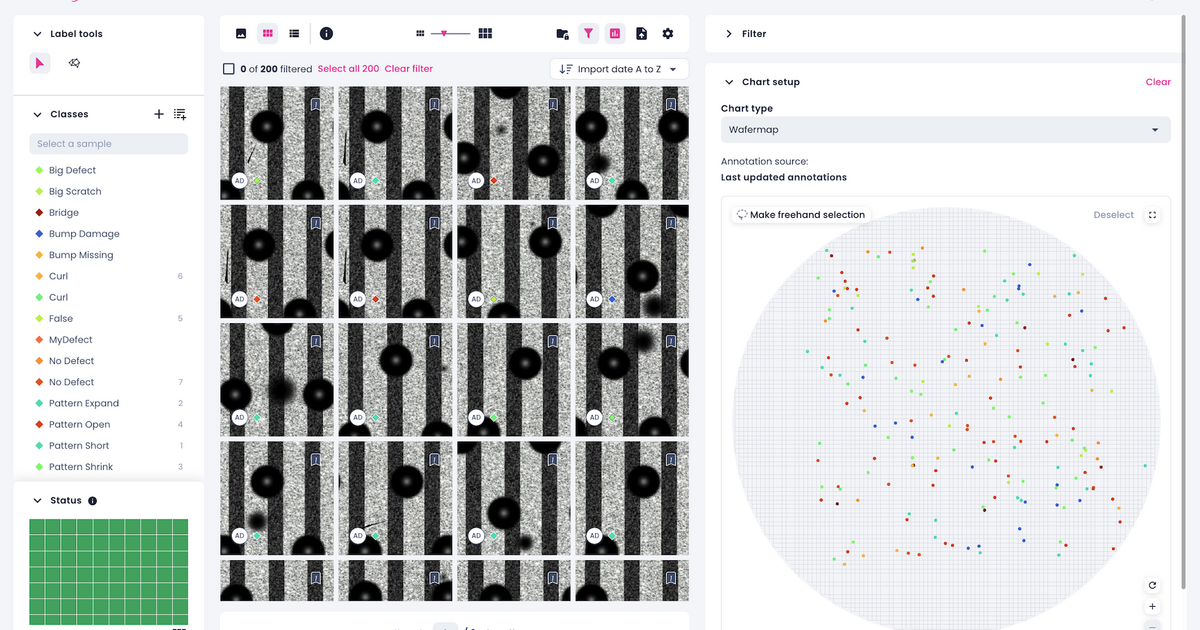Collapse the Classes section
This screenshot has height=630, width=1200.
[x=37, y=113]
